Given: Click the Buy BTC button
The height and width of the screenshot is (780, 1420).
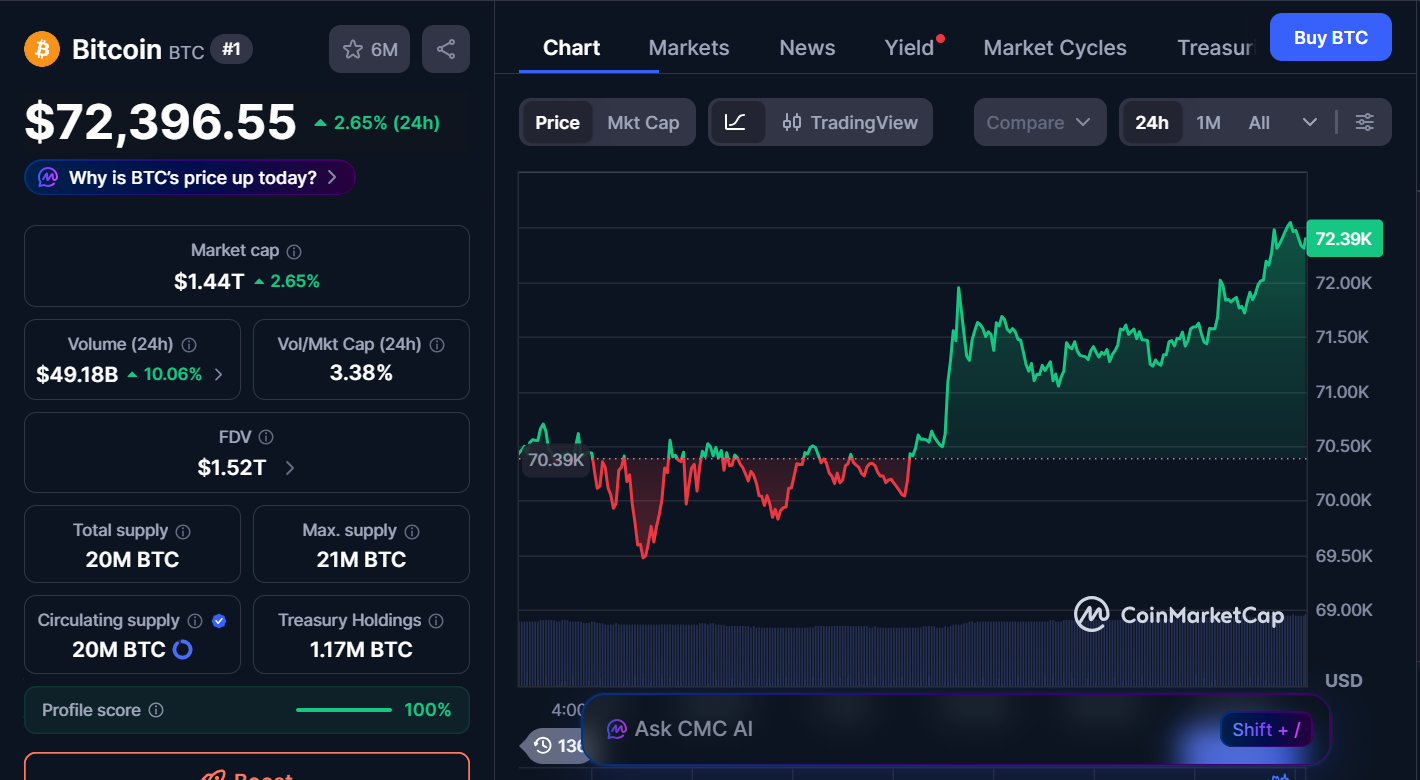Looking at the screenshot, I should [x=1330, y=38].
